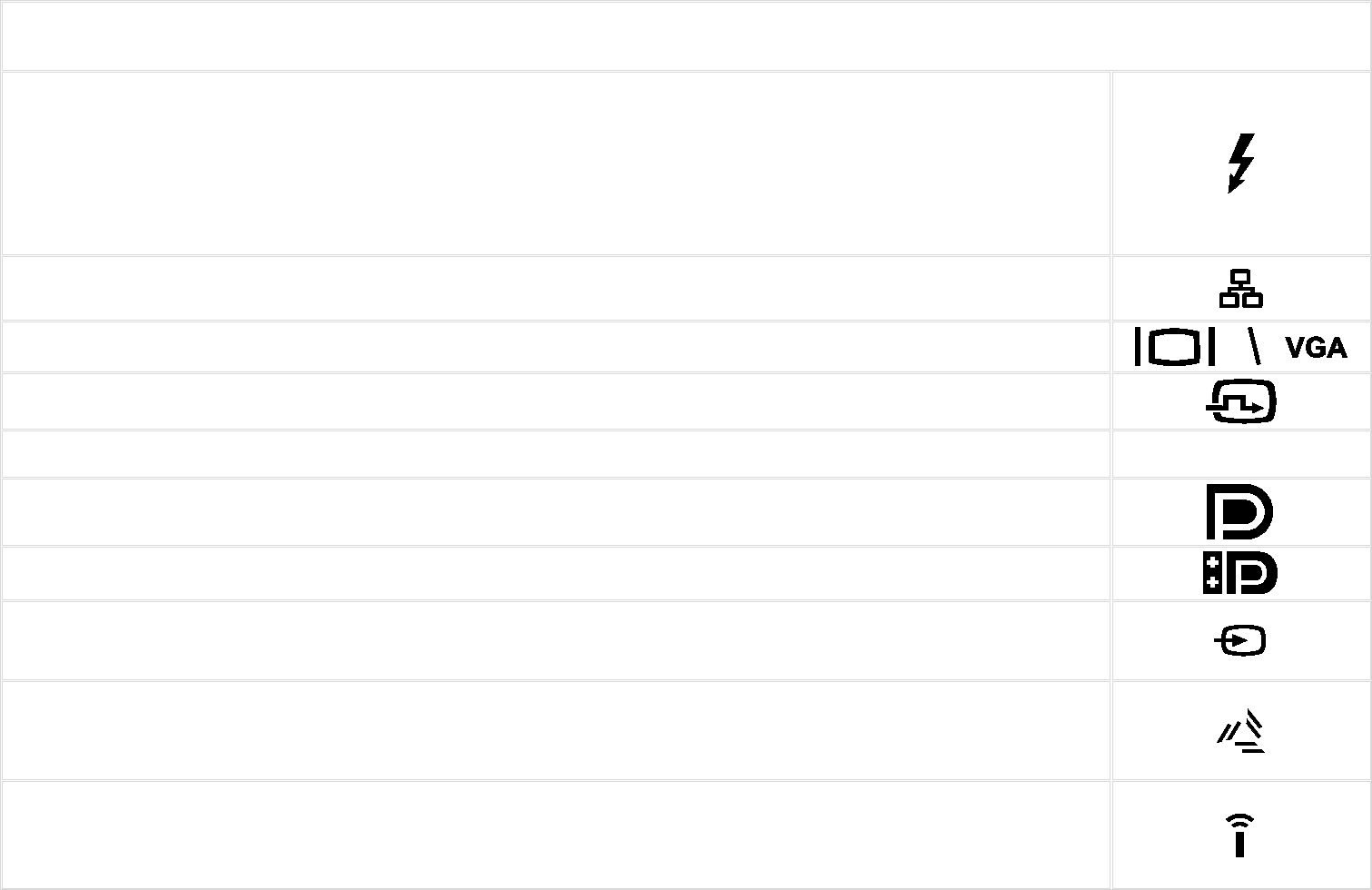
Task: Click the Ethernet network port icon
Action: 1240,288
